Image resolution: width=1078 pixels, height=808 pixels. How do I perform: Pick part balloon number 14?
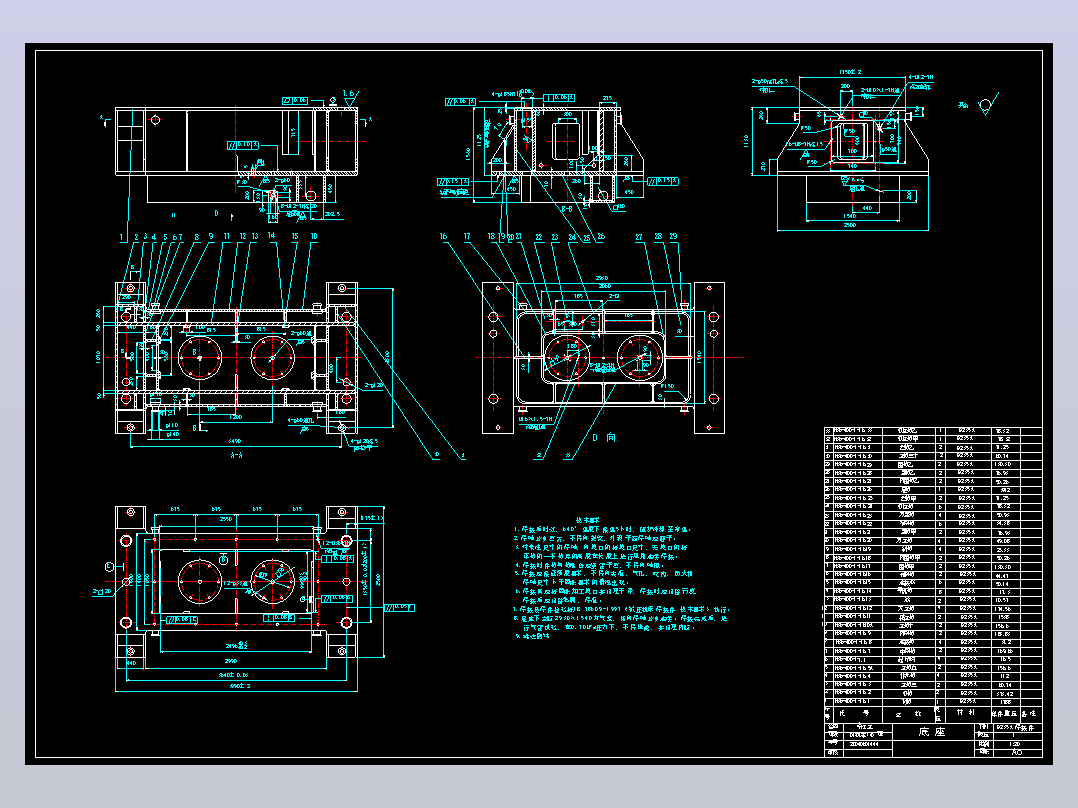pos(272,235)
